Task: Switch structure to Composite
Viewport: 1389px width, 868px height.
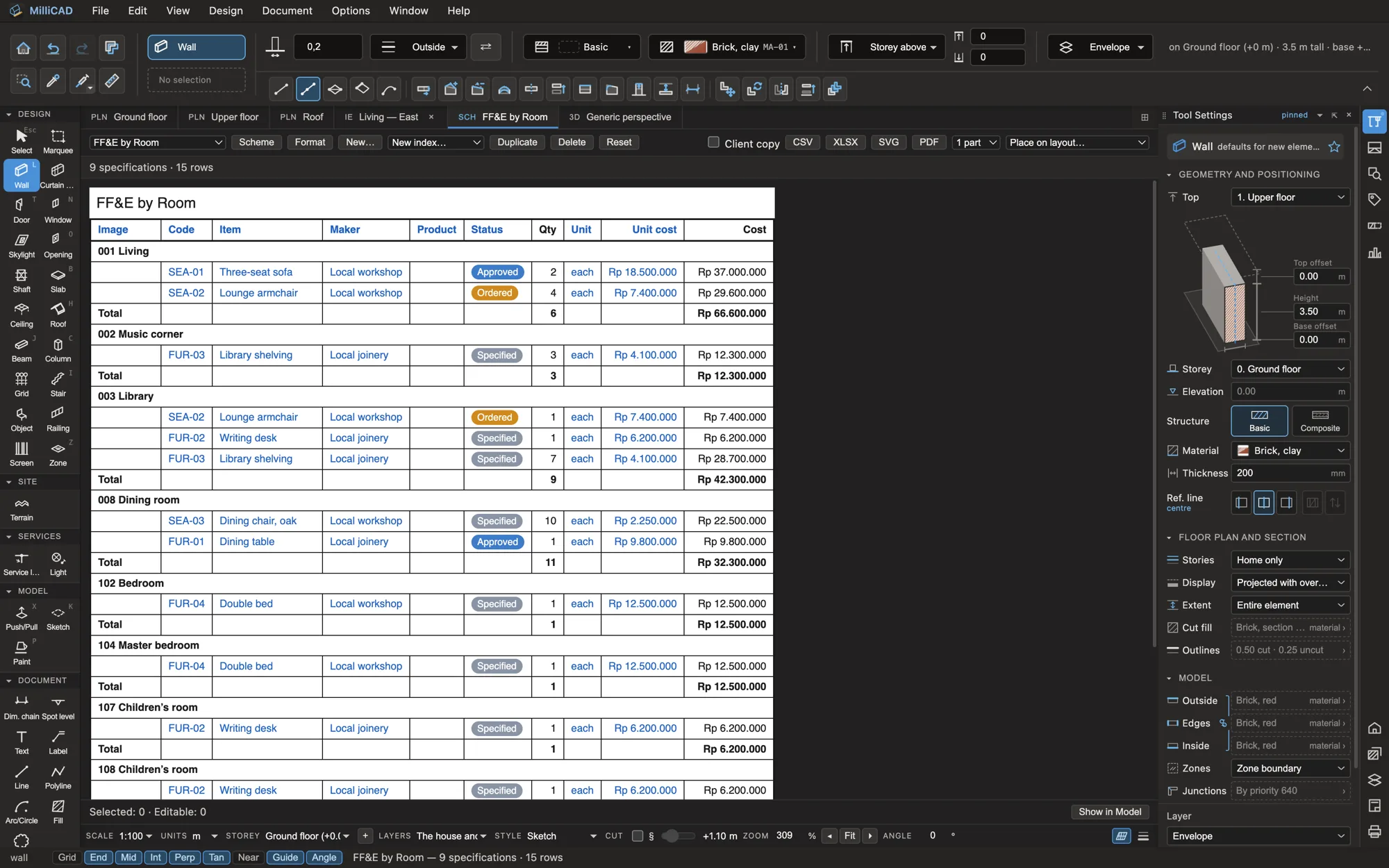Action: point(1320,421)
